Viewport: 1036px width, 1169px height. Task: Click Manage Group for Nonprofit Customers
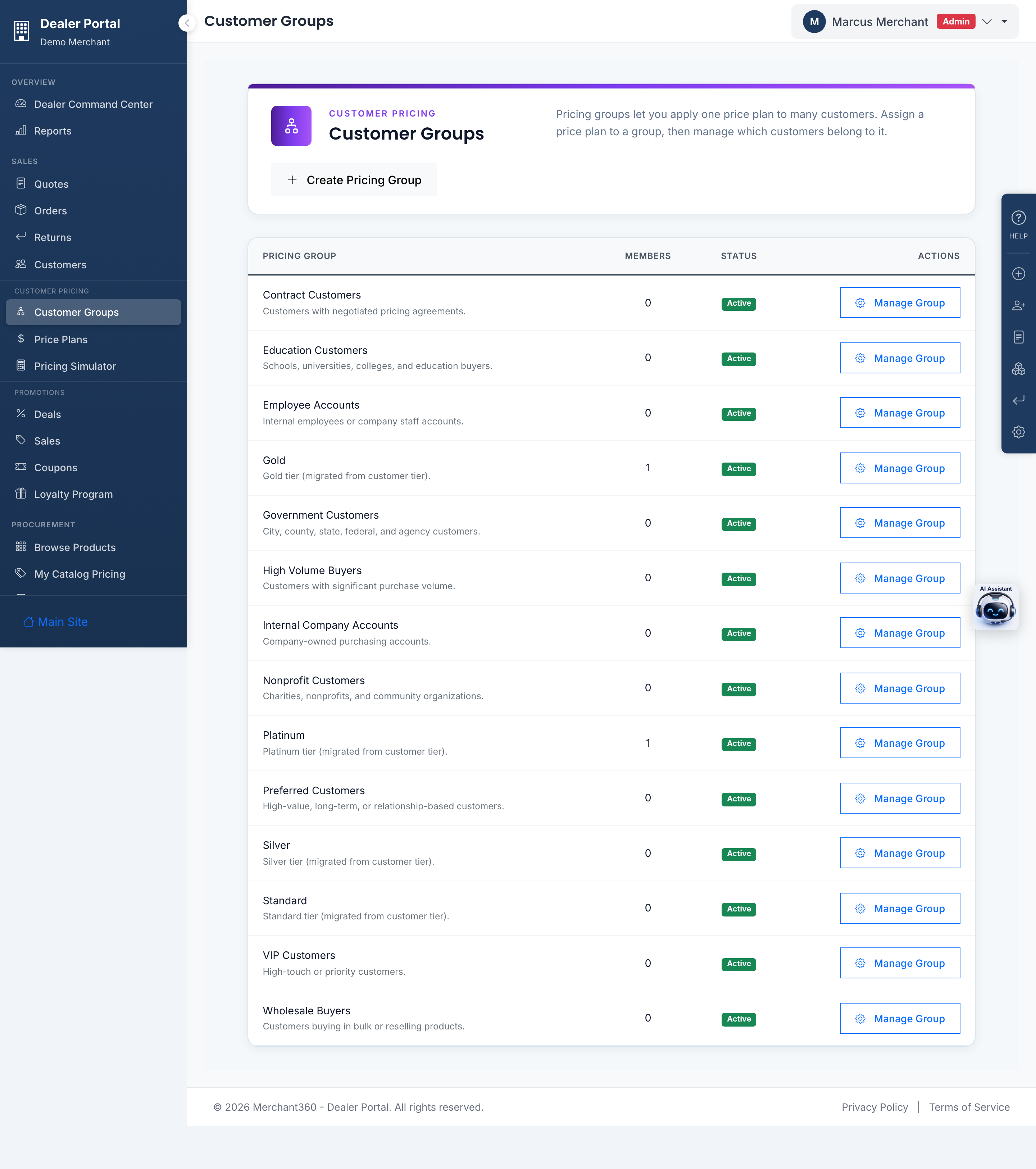[900, 688]
